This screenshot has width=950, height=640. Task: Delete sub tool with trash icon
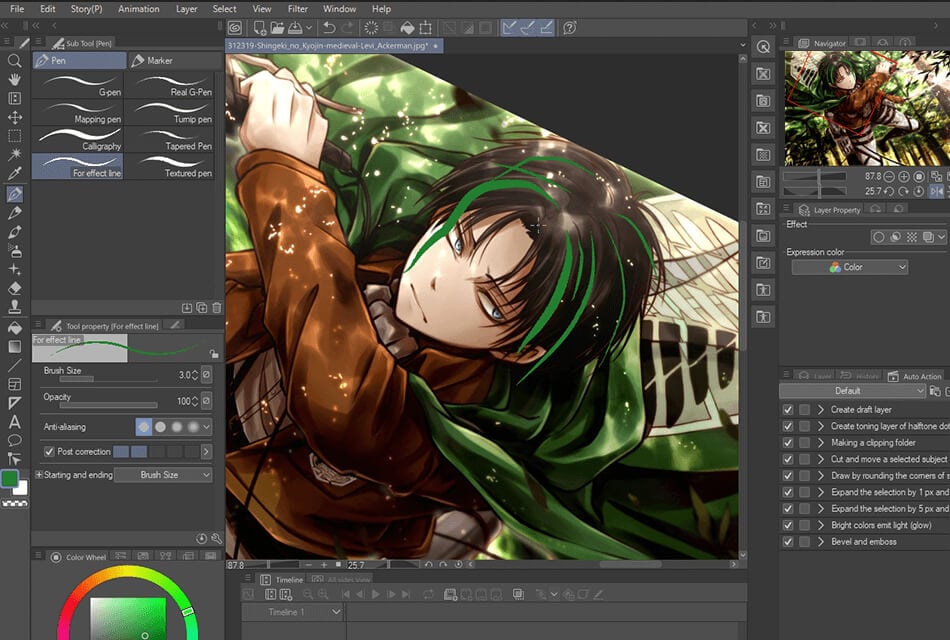[x=217, y=308]
